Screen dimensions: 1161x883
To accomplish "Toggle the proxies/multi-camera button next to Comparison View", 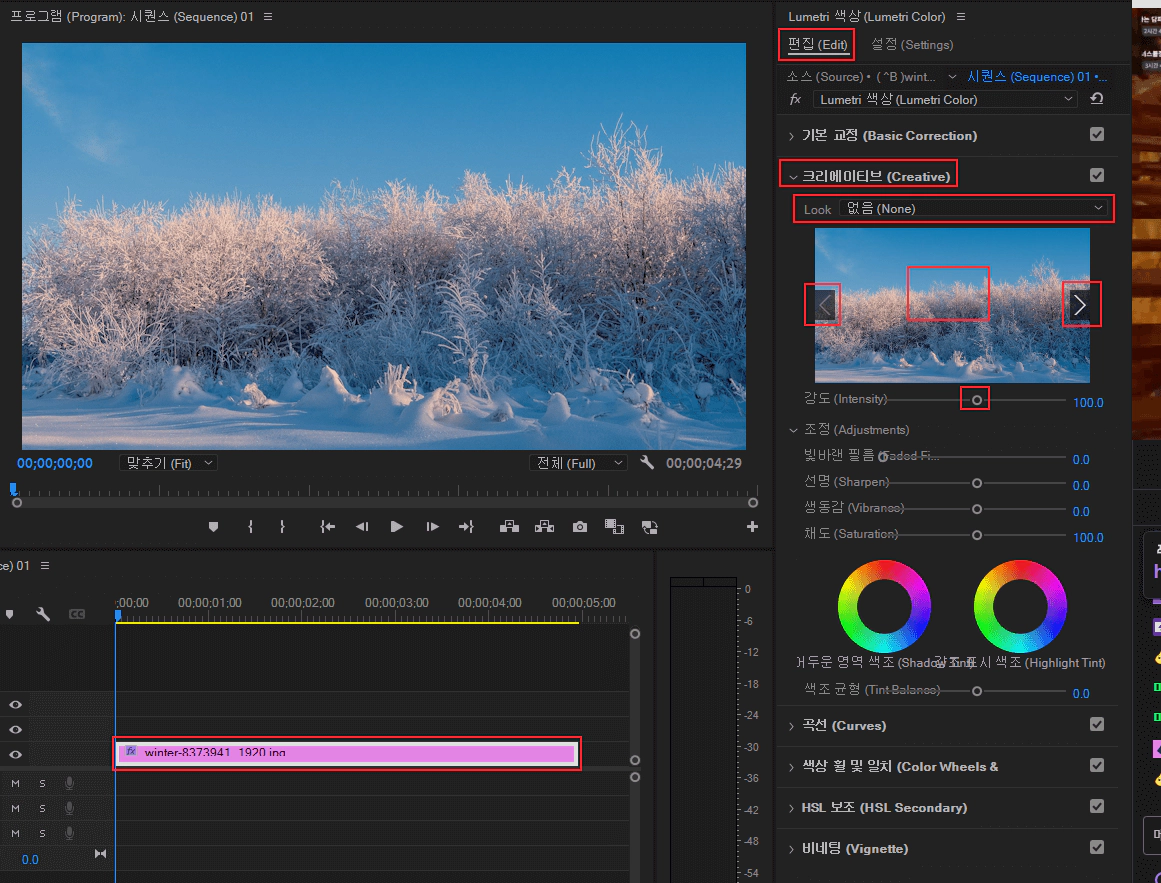I will point(649,527).
